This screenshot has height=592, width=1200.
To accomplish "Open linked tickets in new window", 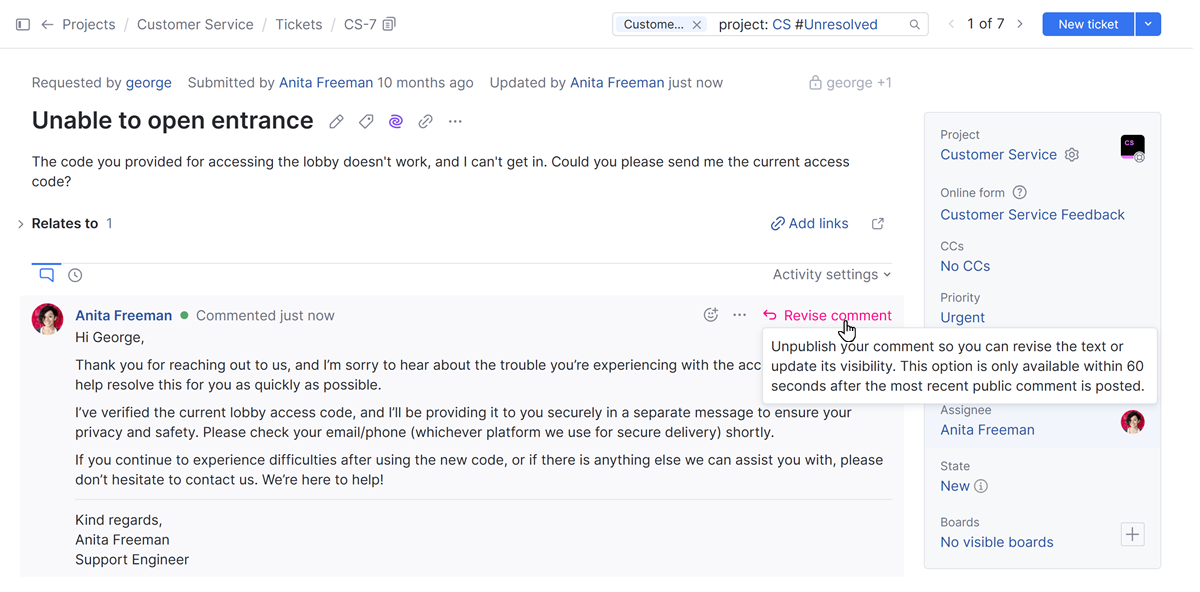I will [878, 224].
